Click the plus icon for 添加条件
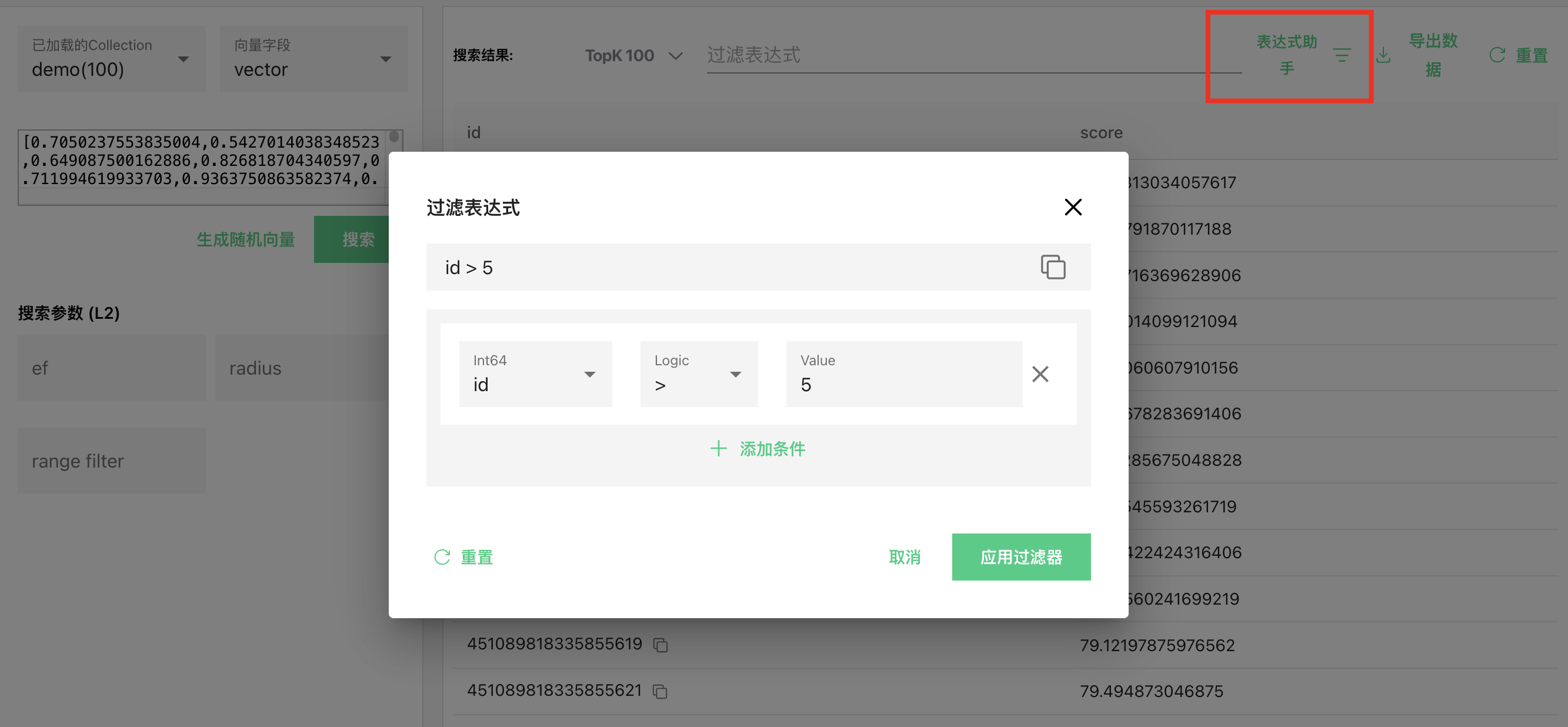The width and height of the screenshot is (1568, 727). pos(718,449)
